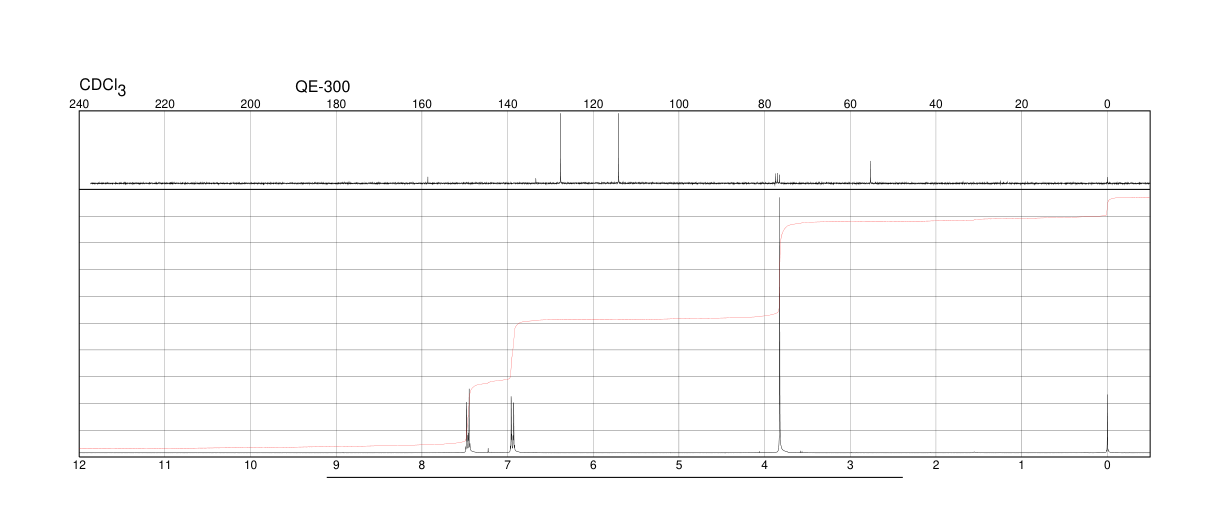This screenshot has width=1224, height=528.
Task: Click the CDCl3 solvent label
Action: [103, 87]
